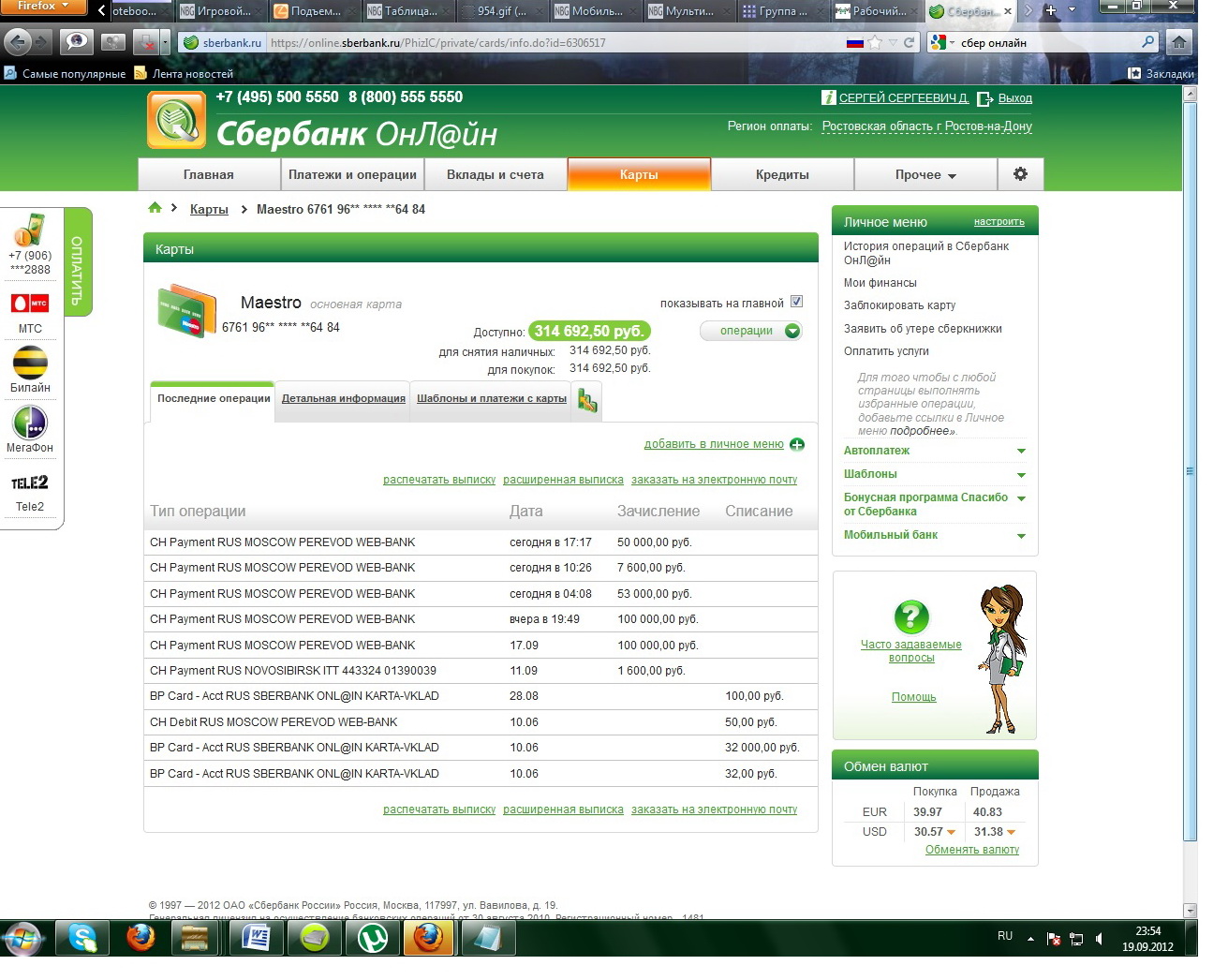Open the Вклады и счета tab
Screen dimensions: 1228x980
click(x=496, y=174)
